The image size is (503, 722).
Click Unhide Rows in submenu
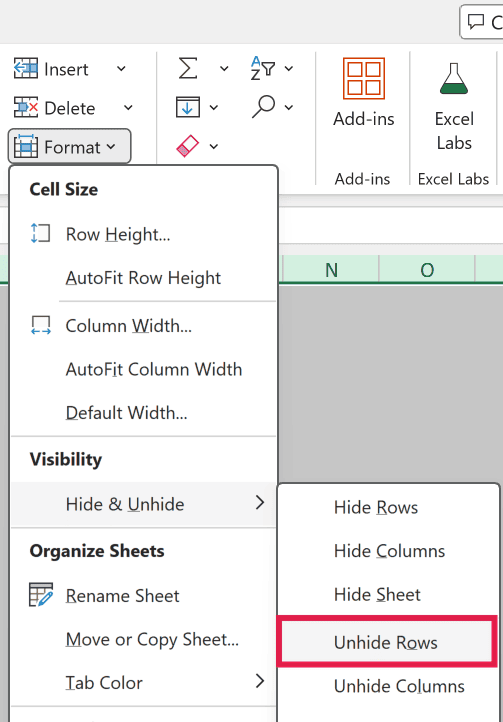388,642
